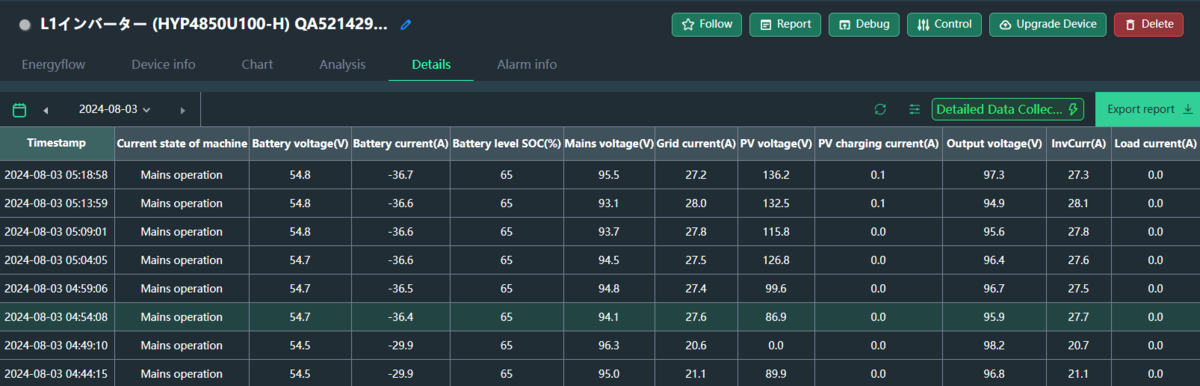
Task: Switch to the Analysis tab
Action: (x=342, y=65)
